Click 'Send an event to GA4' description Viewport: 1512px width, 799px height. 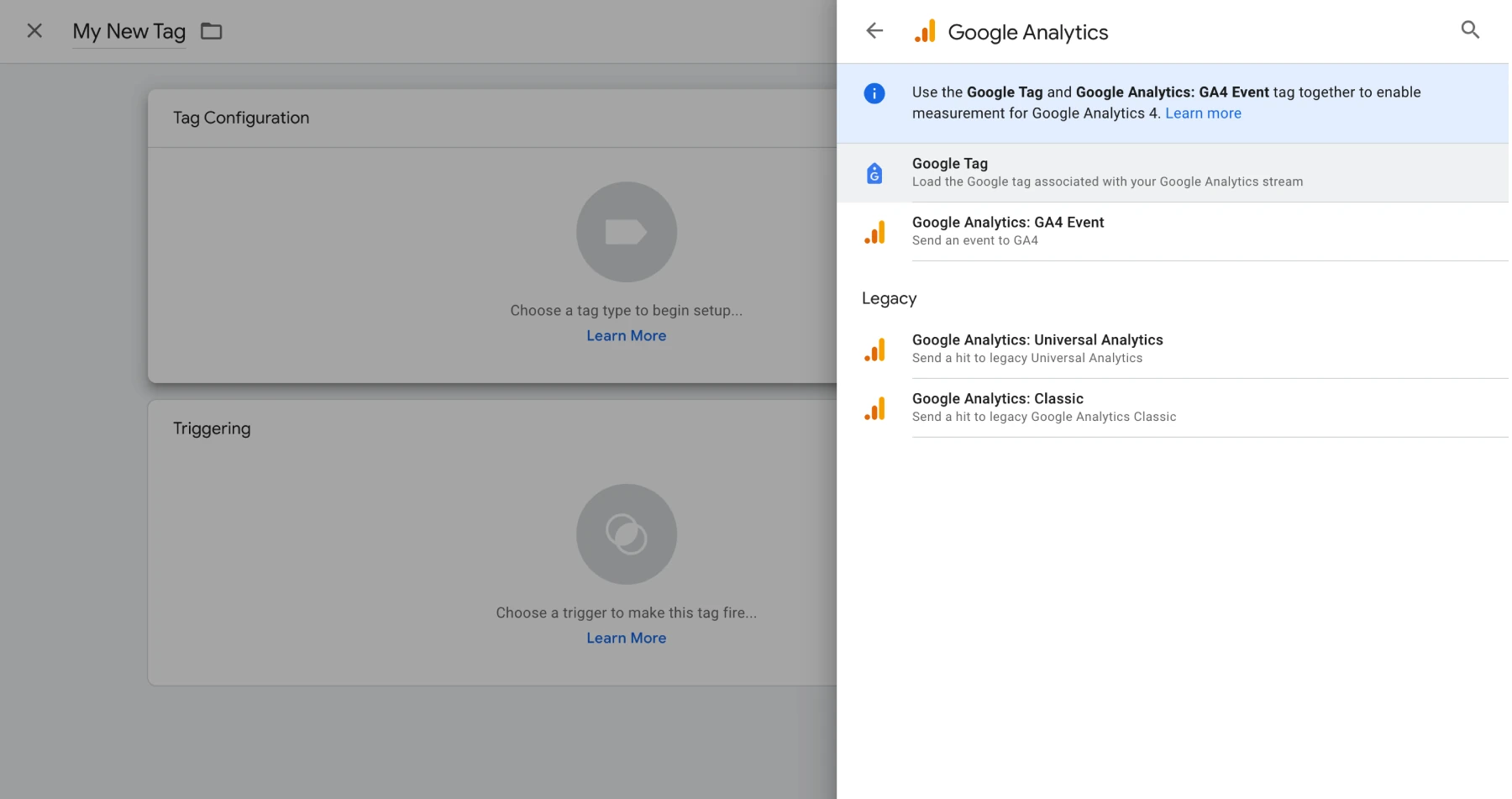pyautogui.click(x=975, y=240)
